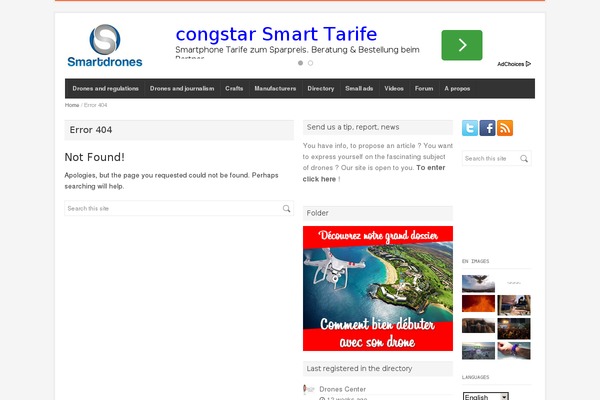Open the Forum menu item
The width and height of the screenshot is (600, 400).
[x=424, y=88]
